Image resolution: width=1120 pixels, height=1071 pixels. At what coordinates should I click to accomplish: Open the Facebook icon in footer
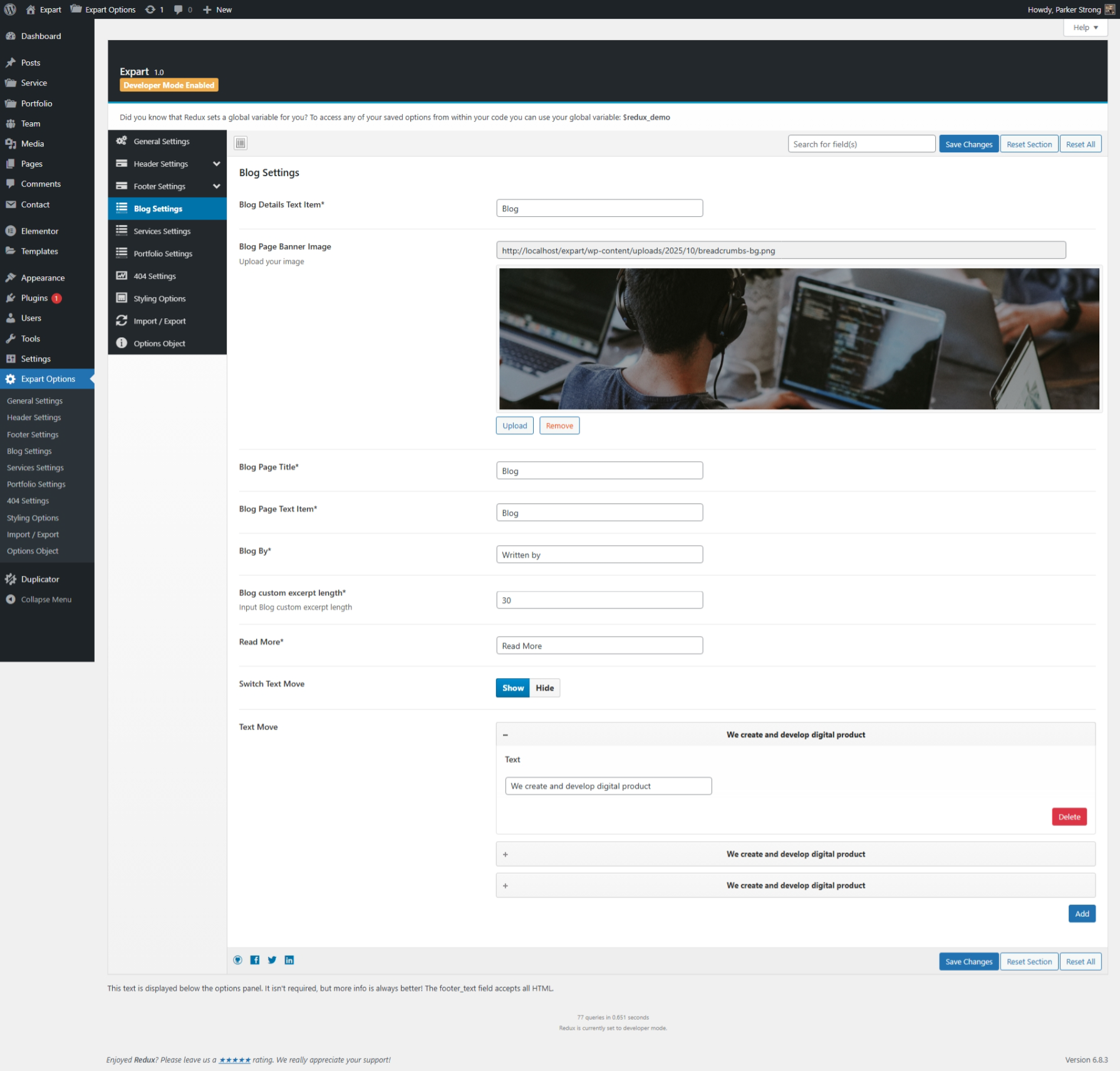(255, 959)
